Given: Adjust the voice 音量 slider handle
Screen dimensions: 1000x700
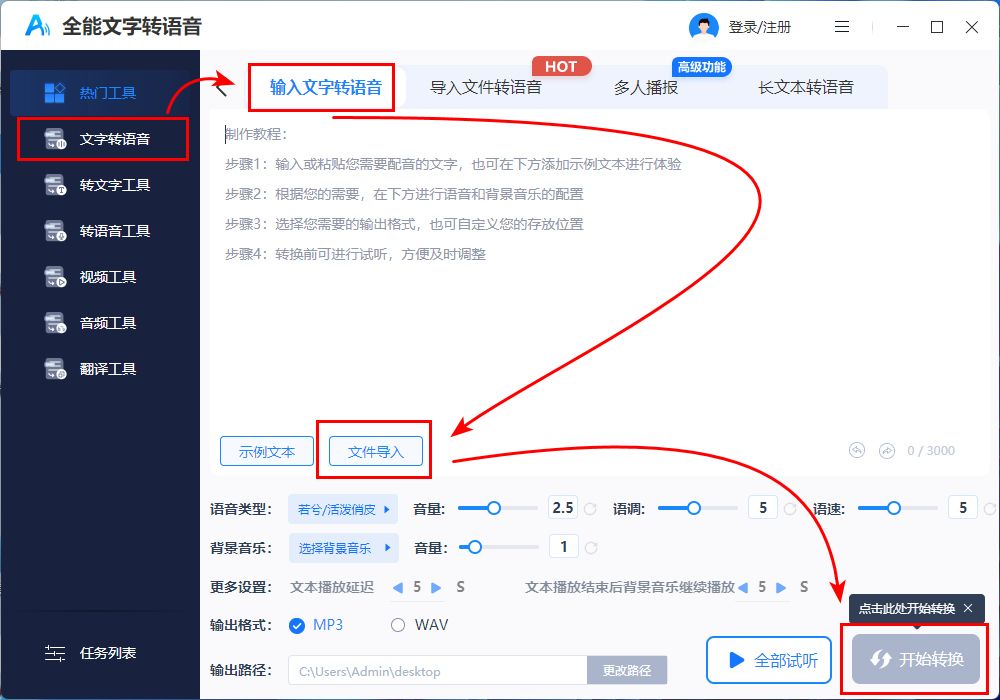Looking at the screenshot, I should [x=494, y=508].
